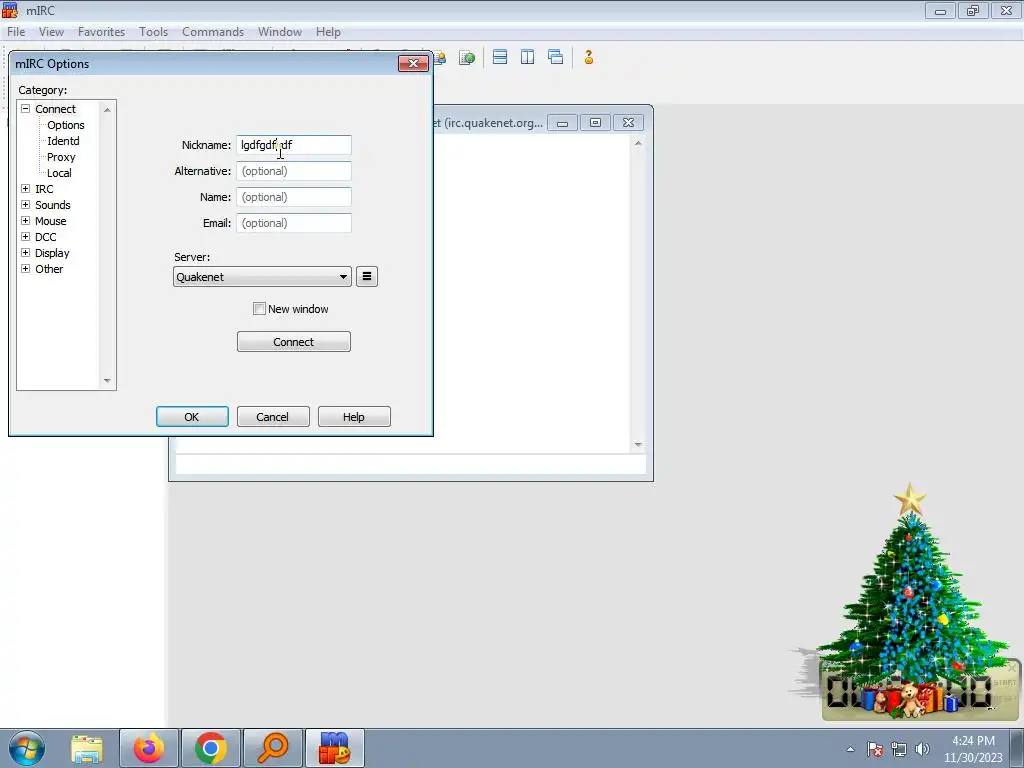Click the Cancel button

point(273,417)
